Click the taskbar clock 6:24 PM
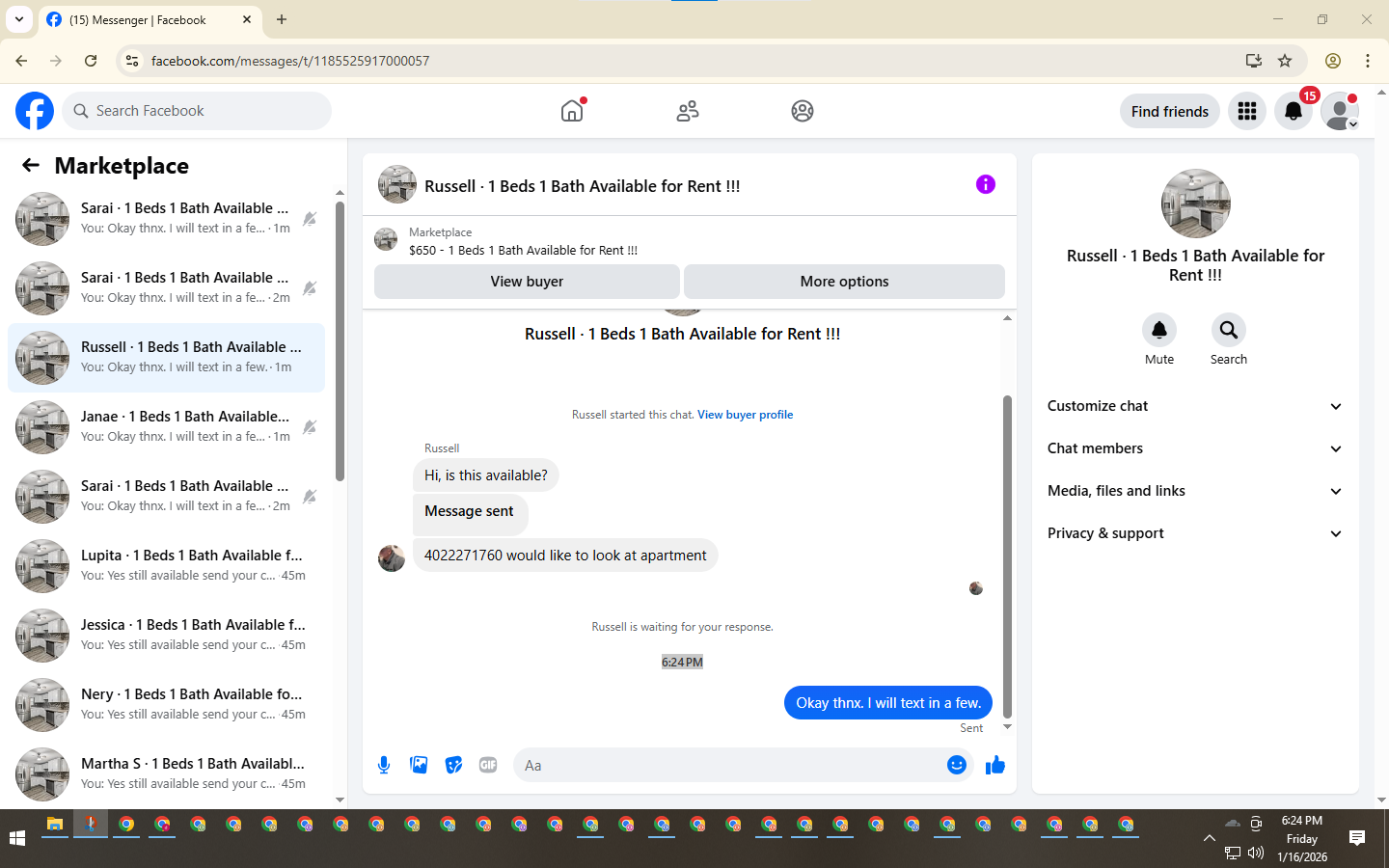Image resolution: width=1389 pixels, height=868 pixels. click(x=1302, y=820)
